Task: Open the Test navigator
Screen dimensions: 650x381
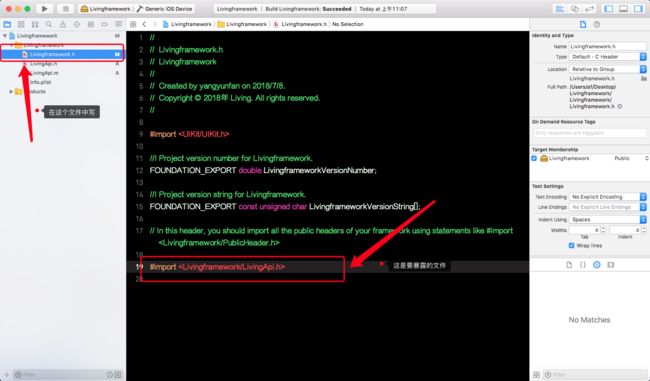Action: tap(77, 24)
